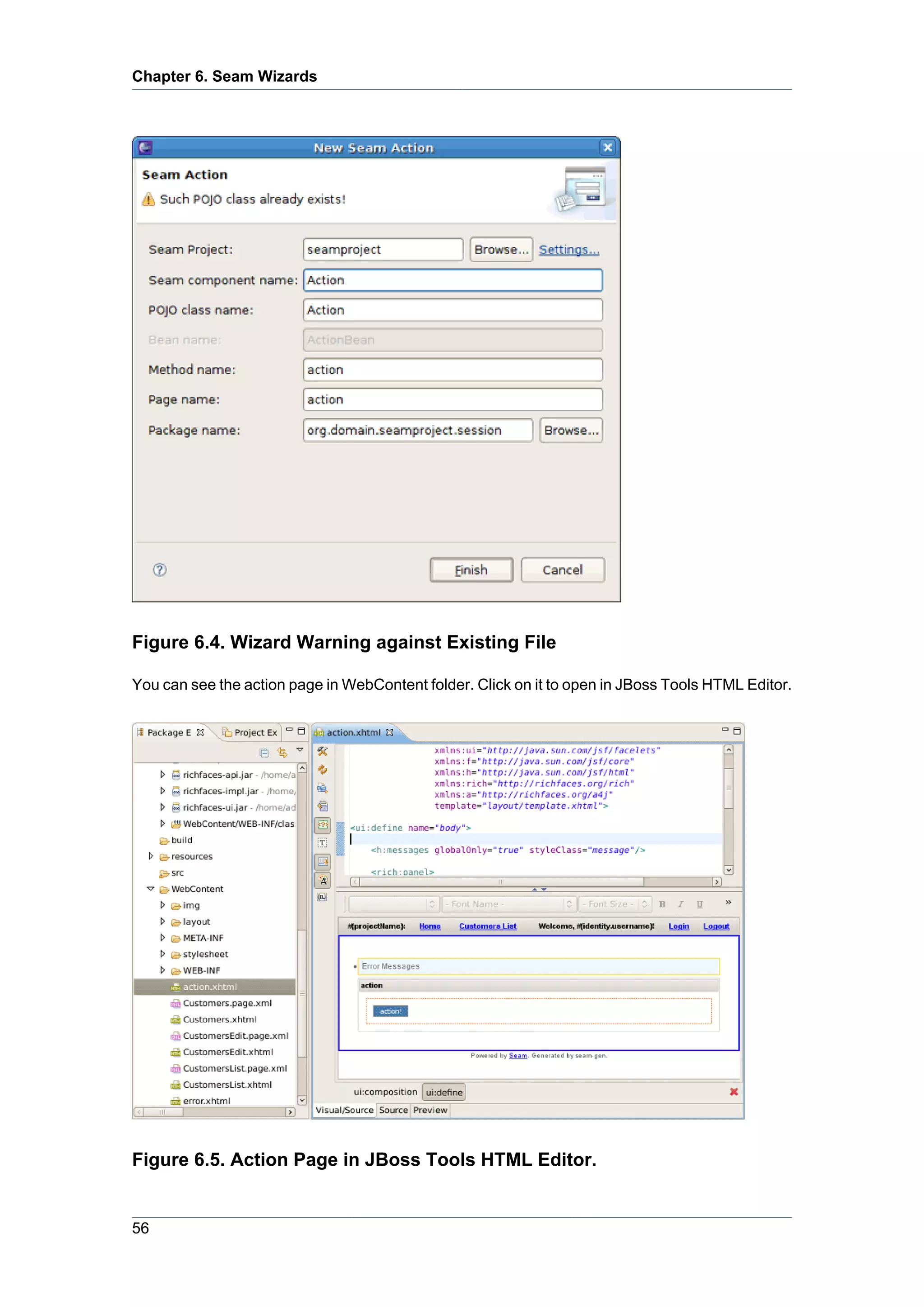
Task: Click the Bold formatting button
Action: 662,904
